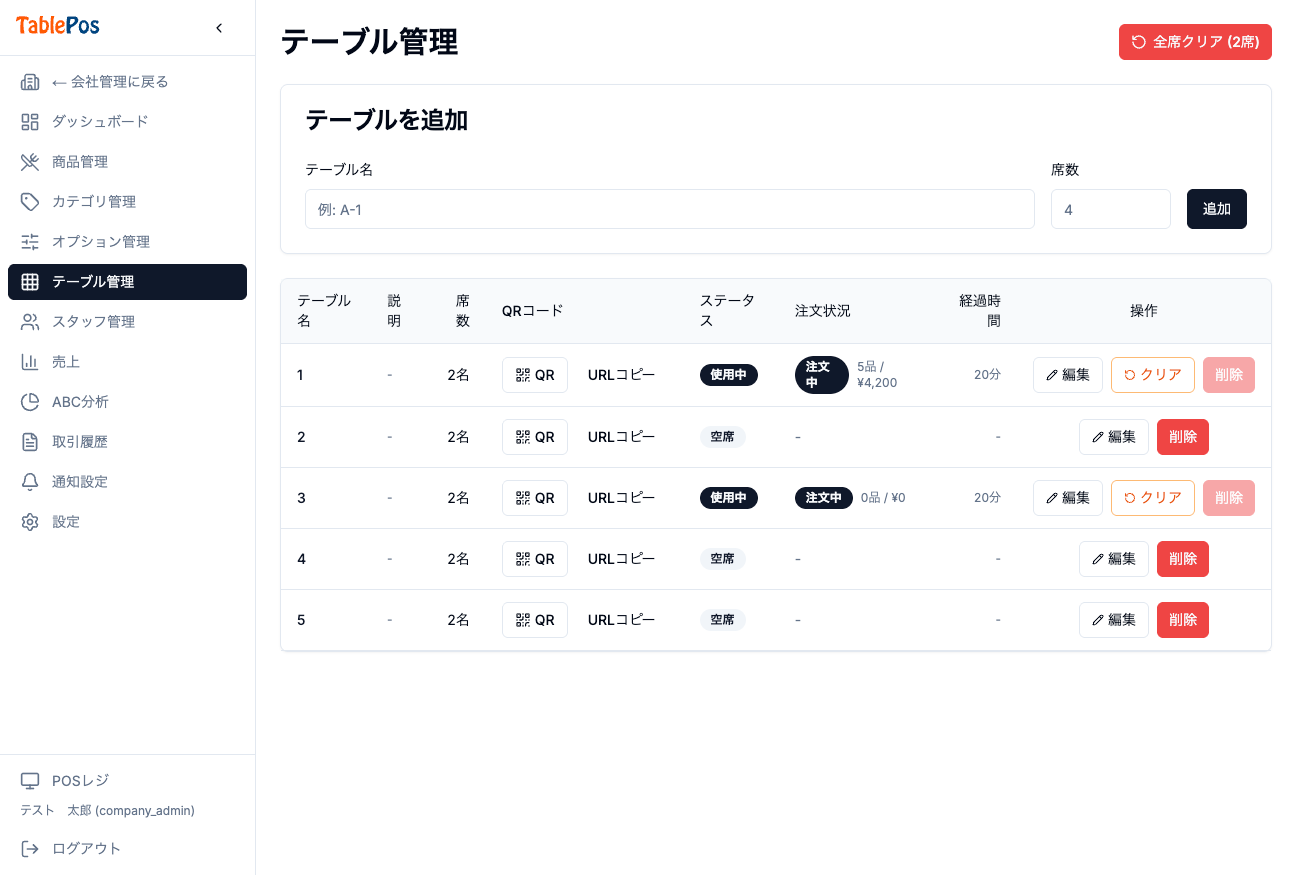Copy the URL for table 2
1296x875 pixels.
coord(622,437)
